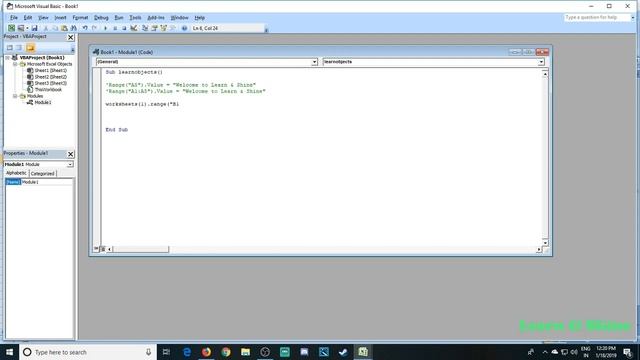Switch to the Alphabetic properties tab

[x=16, y=173]
